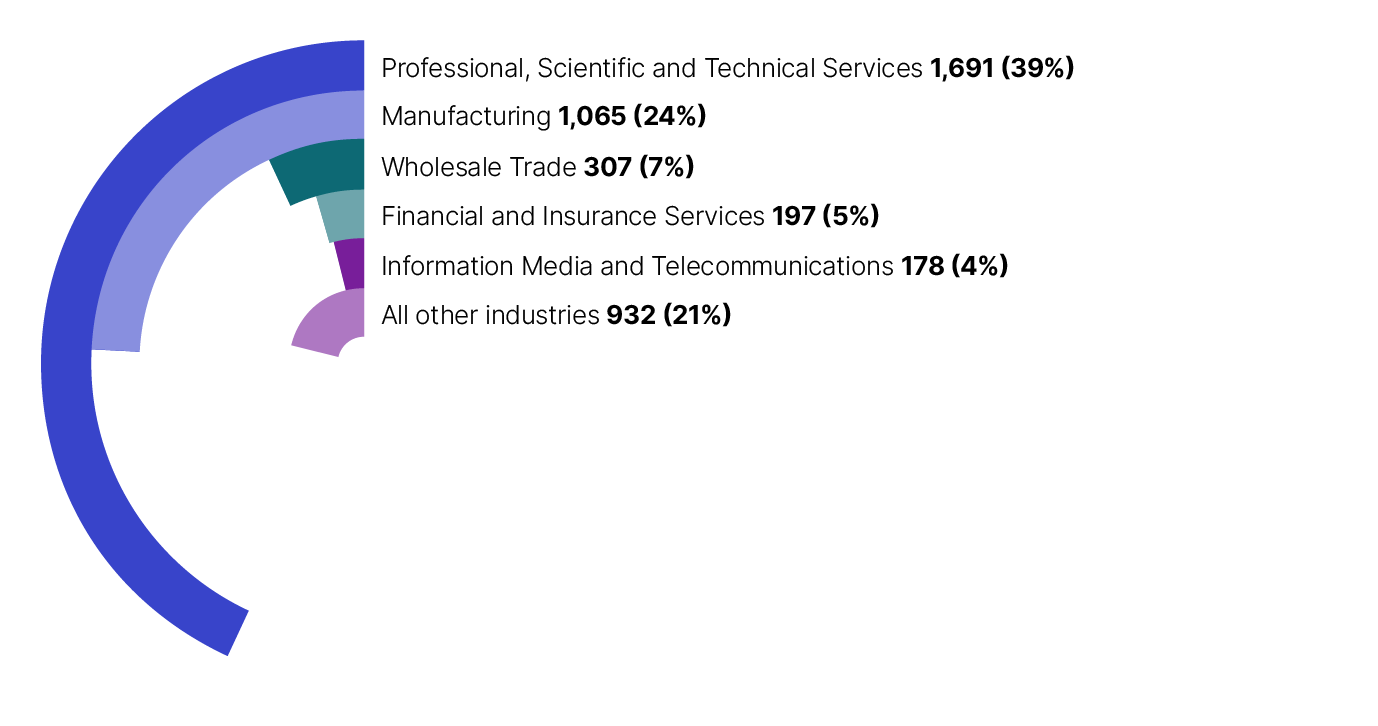Screen dimensions: 1378x726
Task: Click the Manufacturing label text
Action: click(x=466, y=117)
